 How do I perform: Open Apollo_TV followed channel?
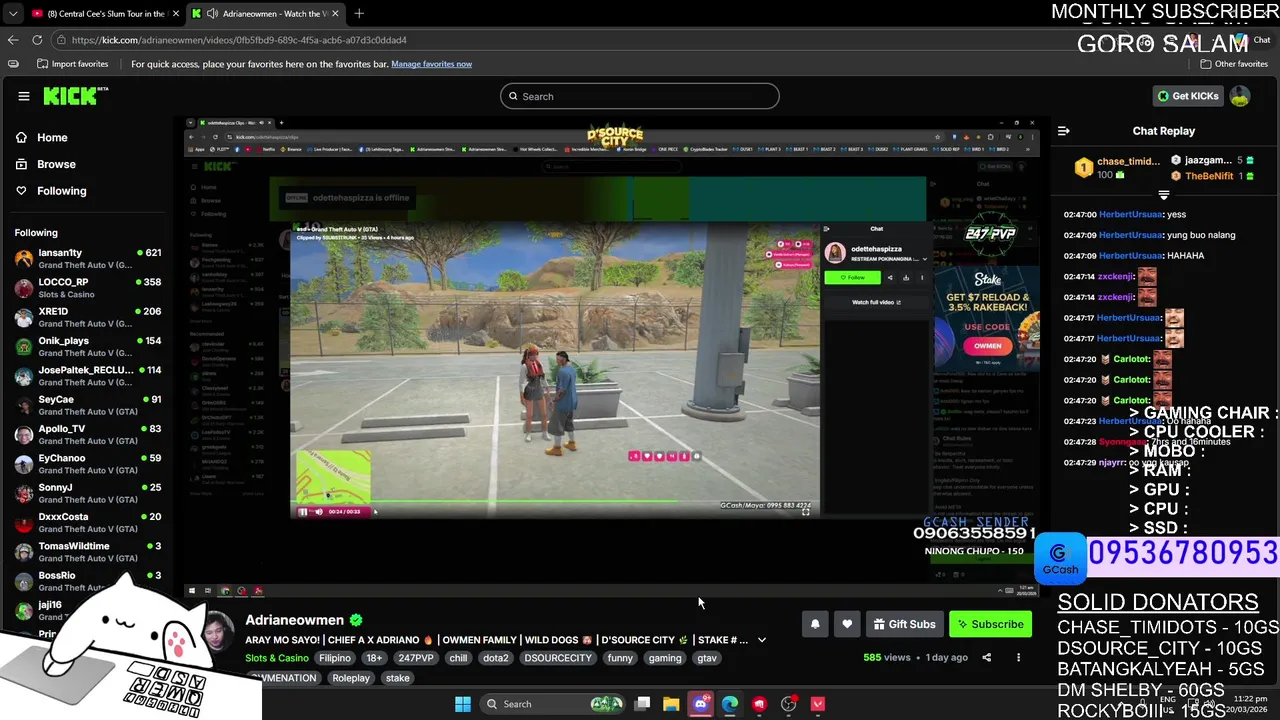tap(88, 435)
